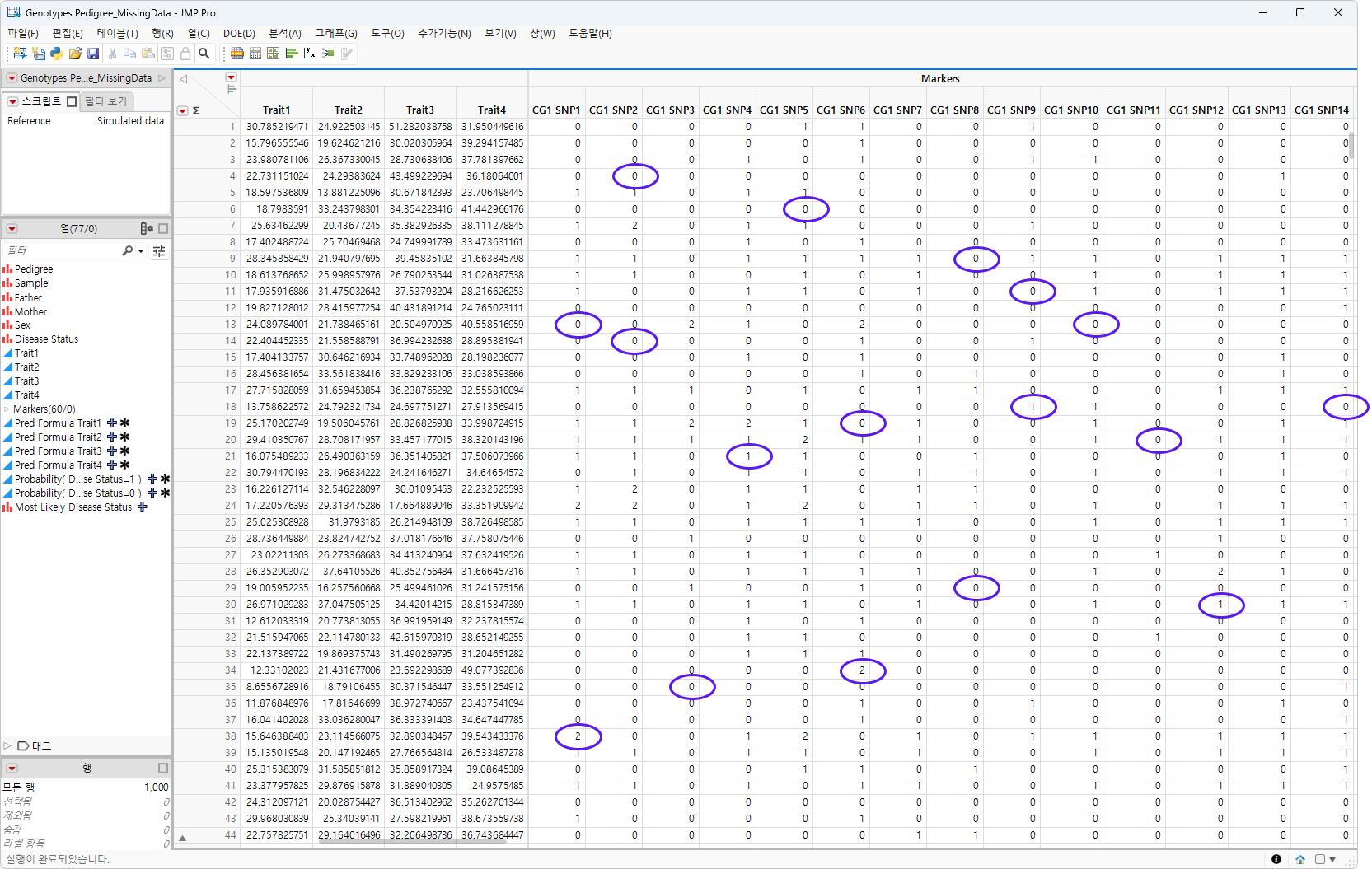
Task: Expand the 태그 section
Action: click(x=7, y=746)
